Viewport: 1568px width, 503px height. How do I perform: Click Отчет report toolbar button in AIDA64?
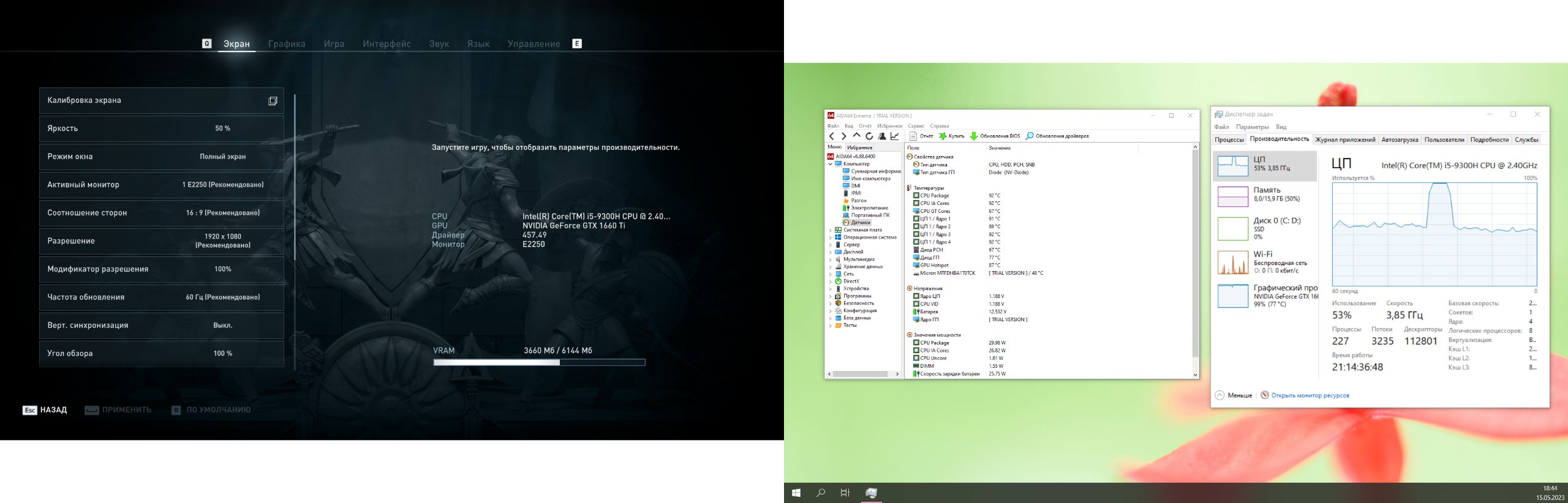coord(921,136)
